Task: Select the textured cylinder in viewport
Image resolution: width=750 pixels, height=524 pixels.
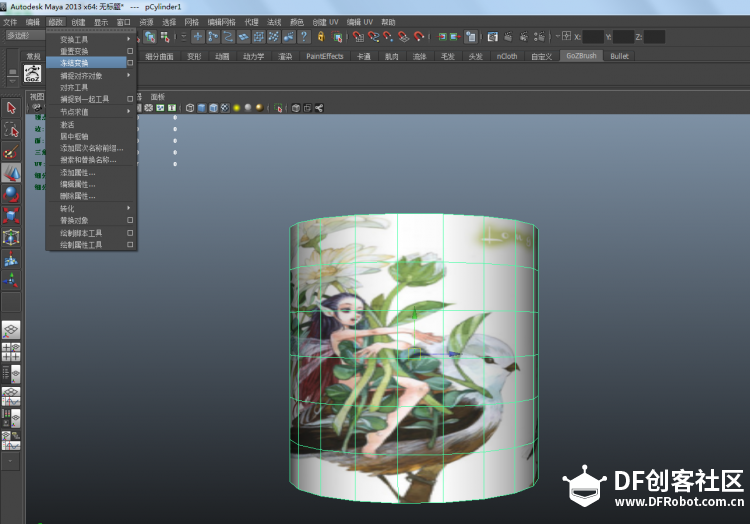Action: [x=414, y=359]
